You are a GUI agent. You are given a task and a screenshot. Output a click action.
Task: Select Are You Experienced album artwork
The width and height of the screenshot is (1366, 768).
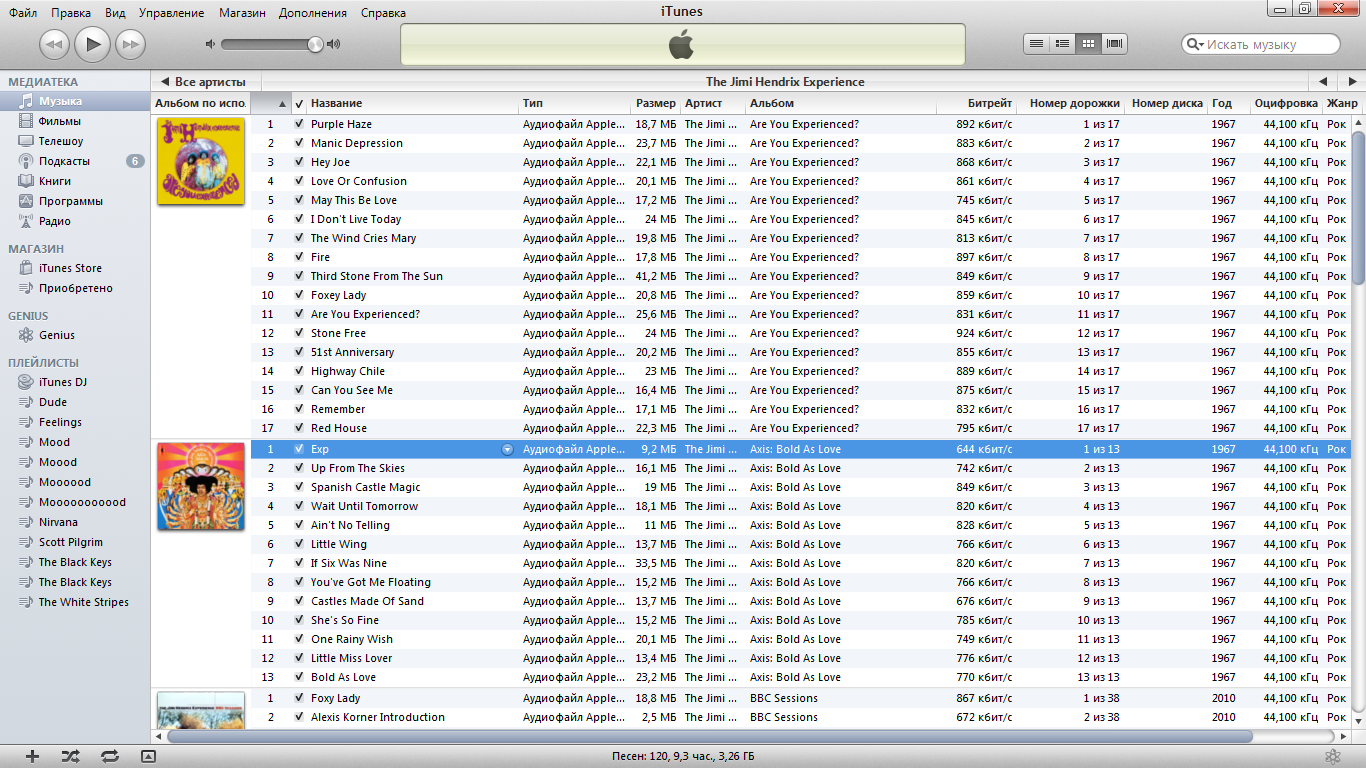201,161
